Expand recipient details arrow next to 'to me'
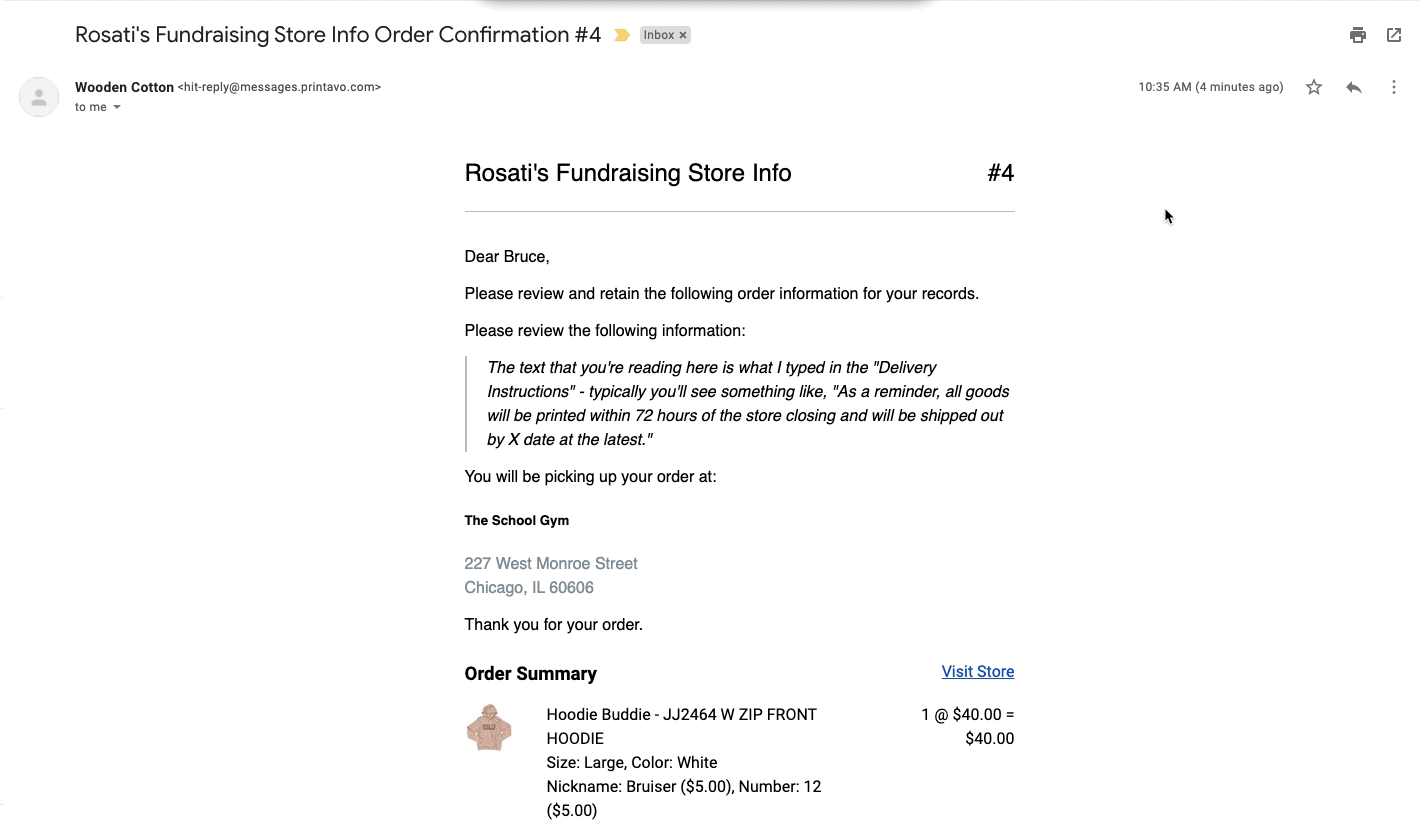1422x826 pixels. click(x=117, y=107)
